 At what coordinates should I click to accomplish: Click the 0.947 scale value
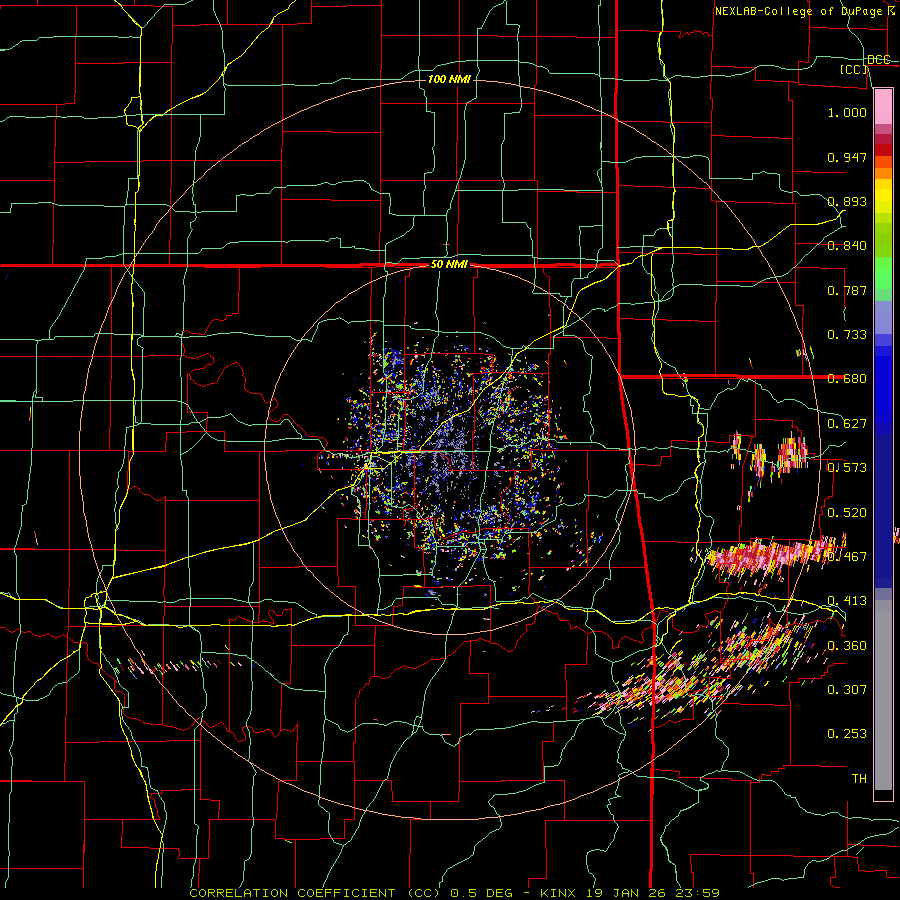(847, 157)
